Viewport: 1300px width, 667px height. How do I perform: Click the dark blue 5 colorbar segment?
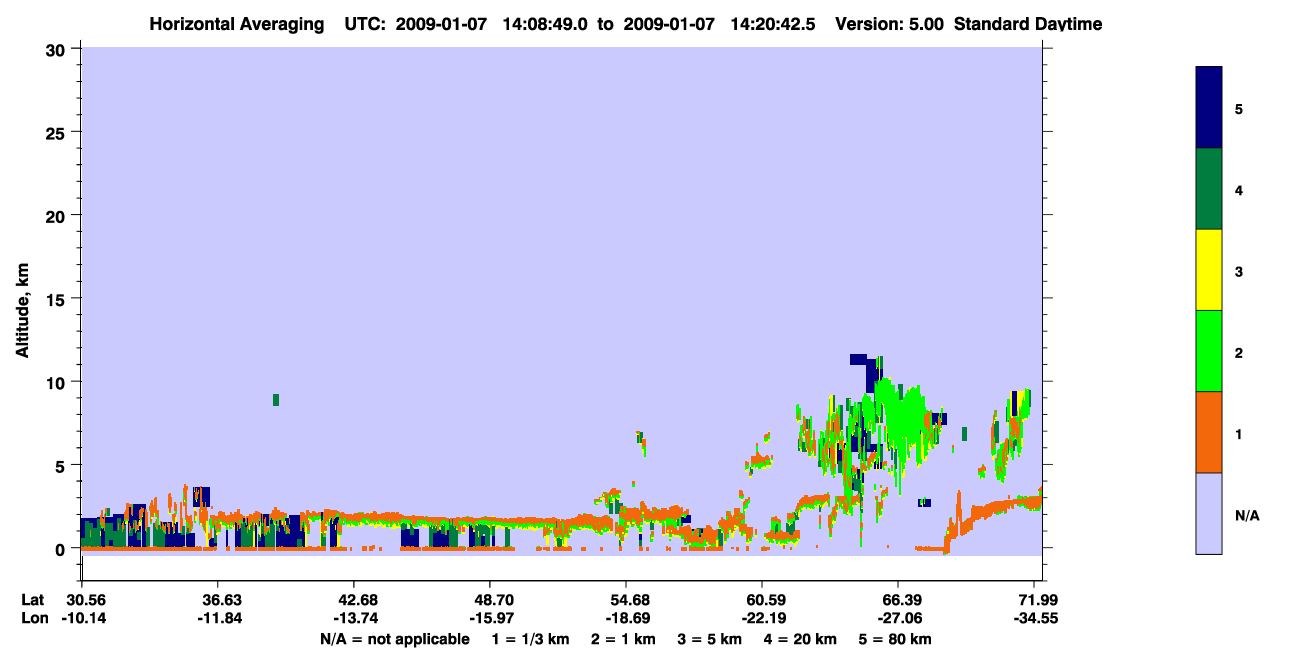1209,108
